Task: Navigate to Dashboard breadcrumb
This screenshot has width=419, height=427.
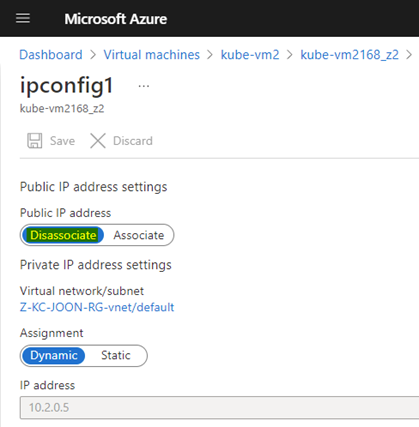Action: (x=51, y=55)
